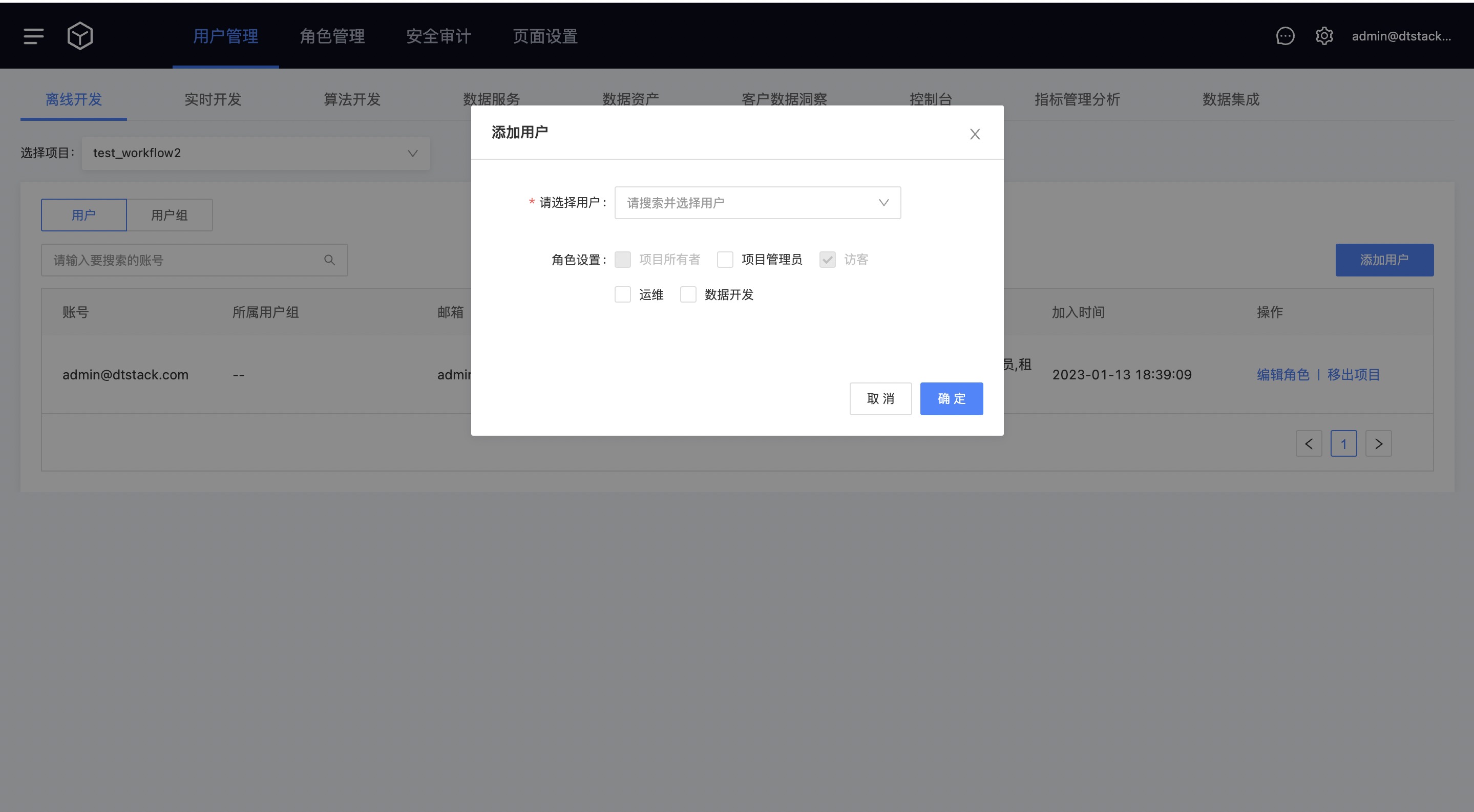Click the 移出项目 link for admin
The height and width of the screenshot is (812, 1474).
coord(1354,375)
